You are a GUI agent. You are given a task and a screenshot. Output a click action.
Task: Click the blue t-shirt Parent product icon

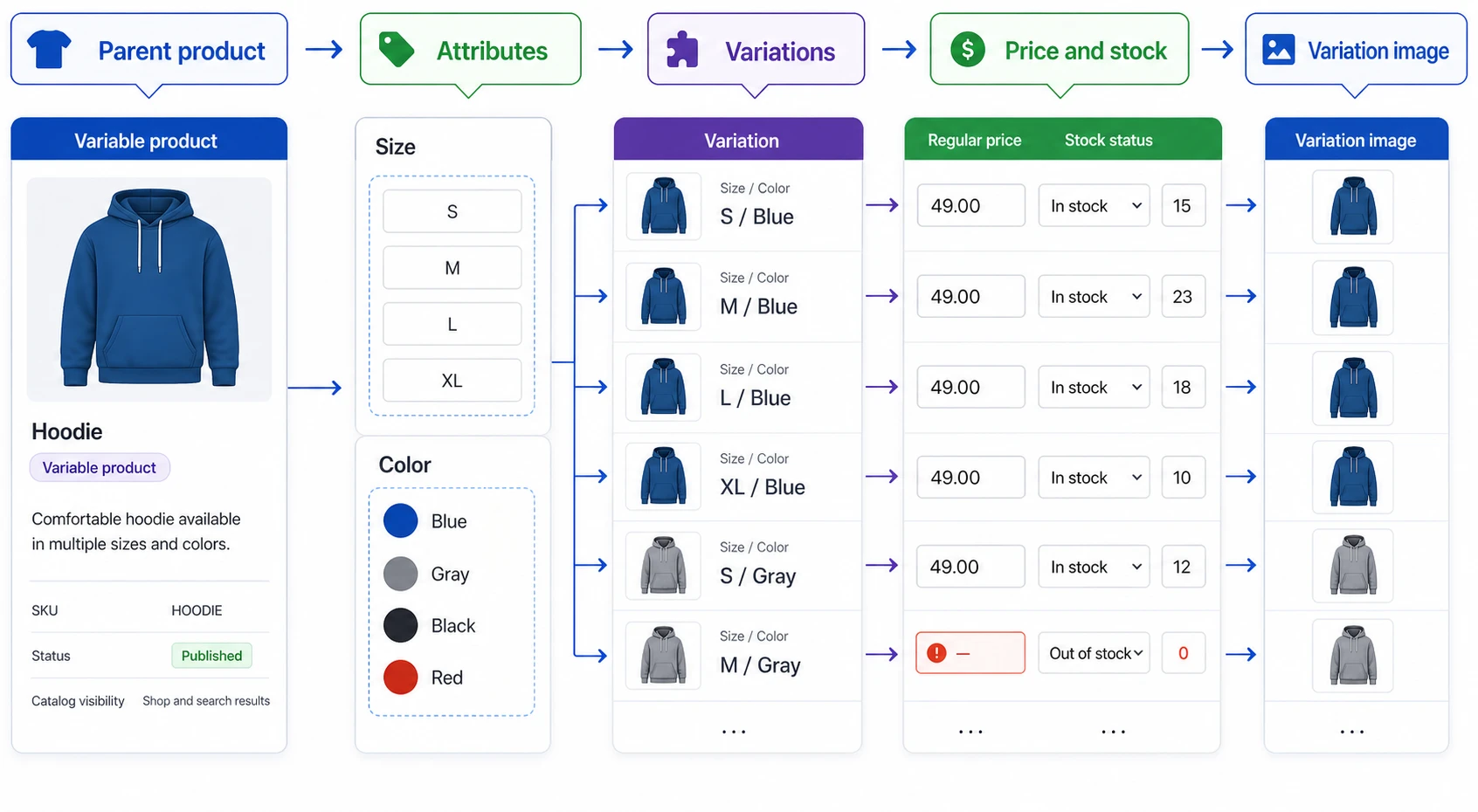(49, 49)
